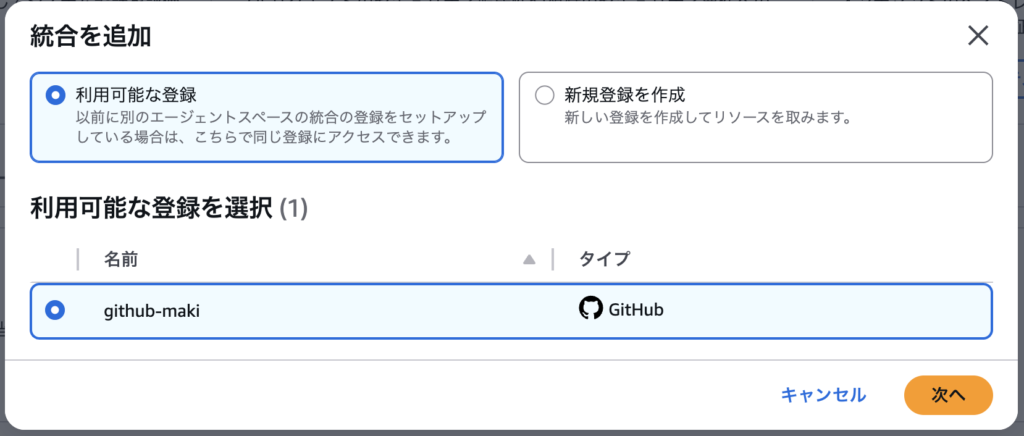The image size is (1024, 436).
Task: Click the GitHub type label text
Action: [636, 310]
